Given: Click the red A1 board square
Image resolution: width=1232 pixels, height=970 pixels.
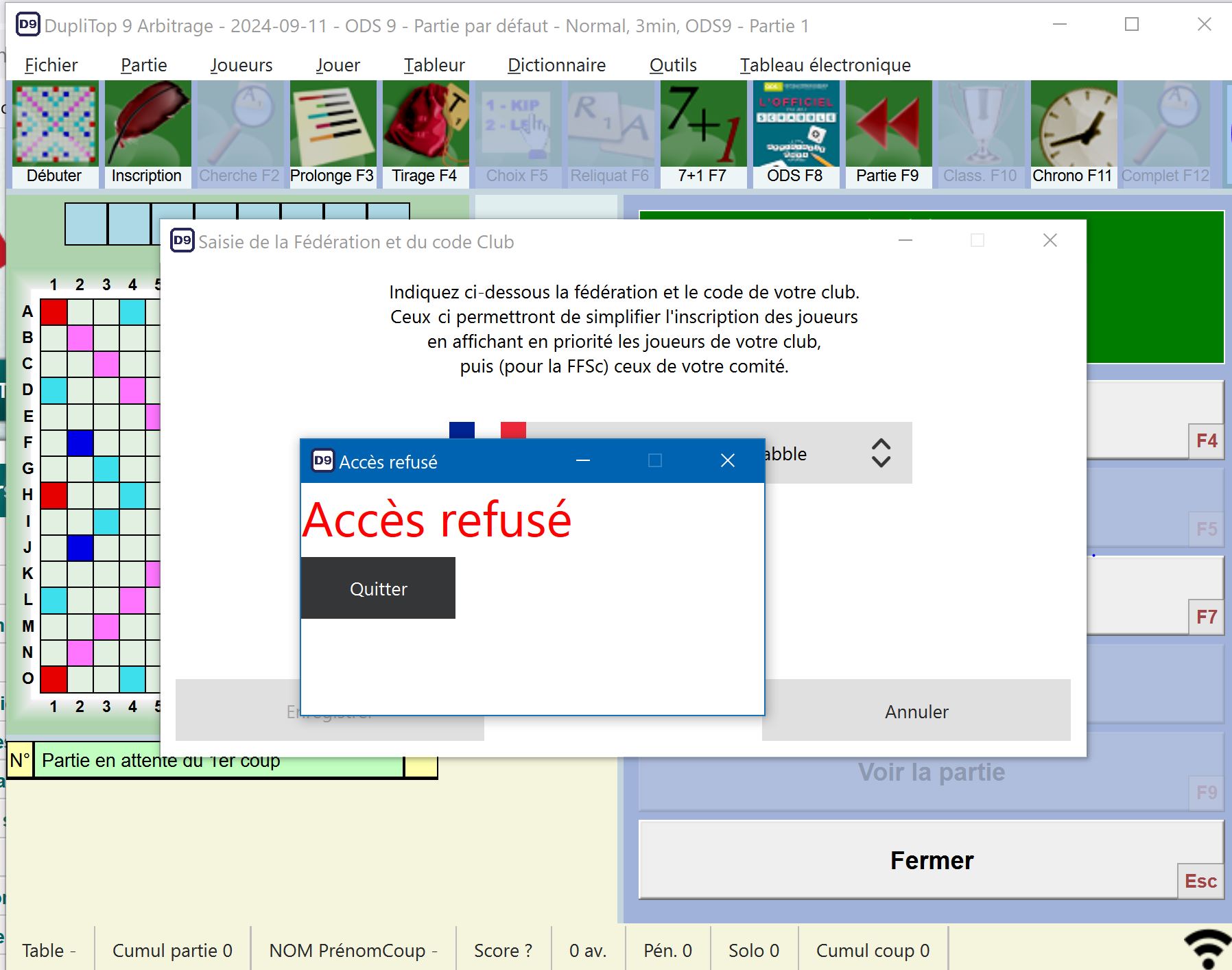Looking at the screenshot, I should pos(54,312).
